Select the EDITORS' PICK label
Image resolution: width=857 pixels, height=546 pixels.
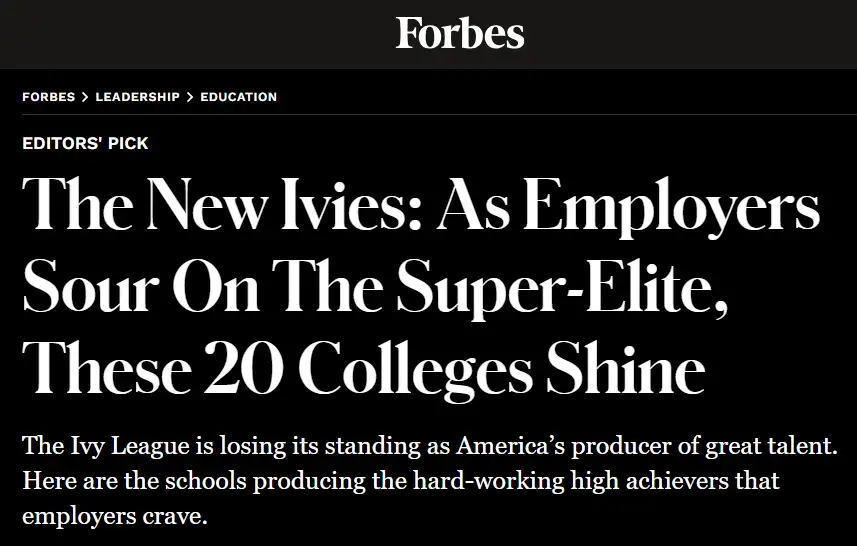85,143
